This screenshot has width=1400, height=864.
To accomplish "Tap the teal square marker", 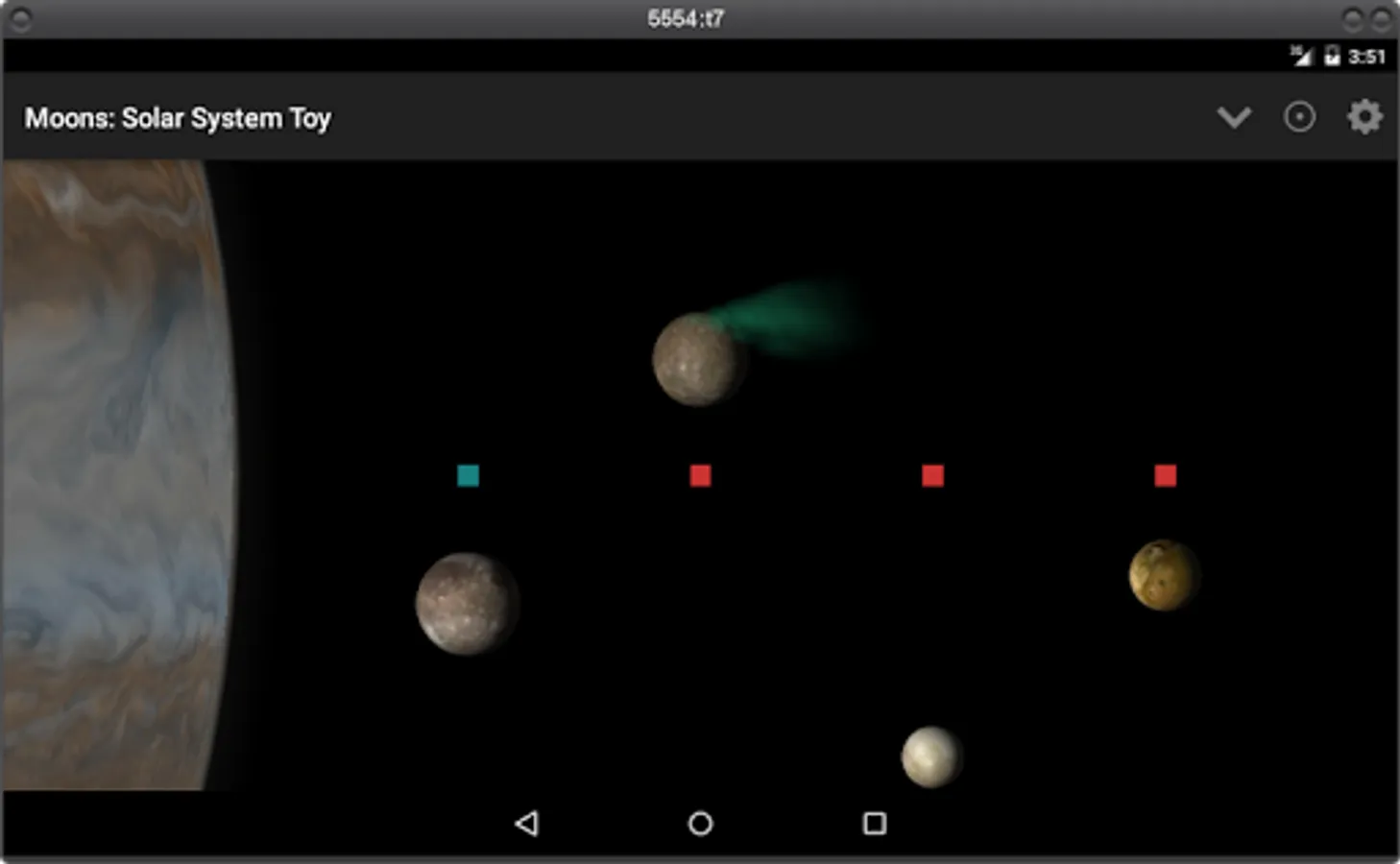I will [468, 475].
